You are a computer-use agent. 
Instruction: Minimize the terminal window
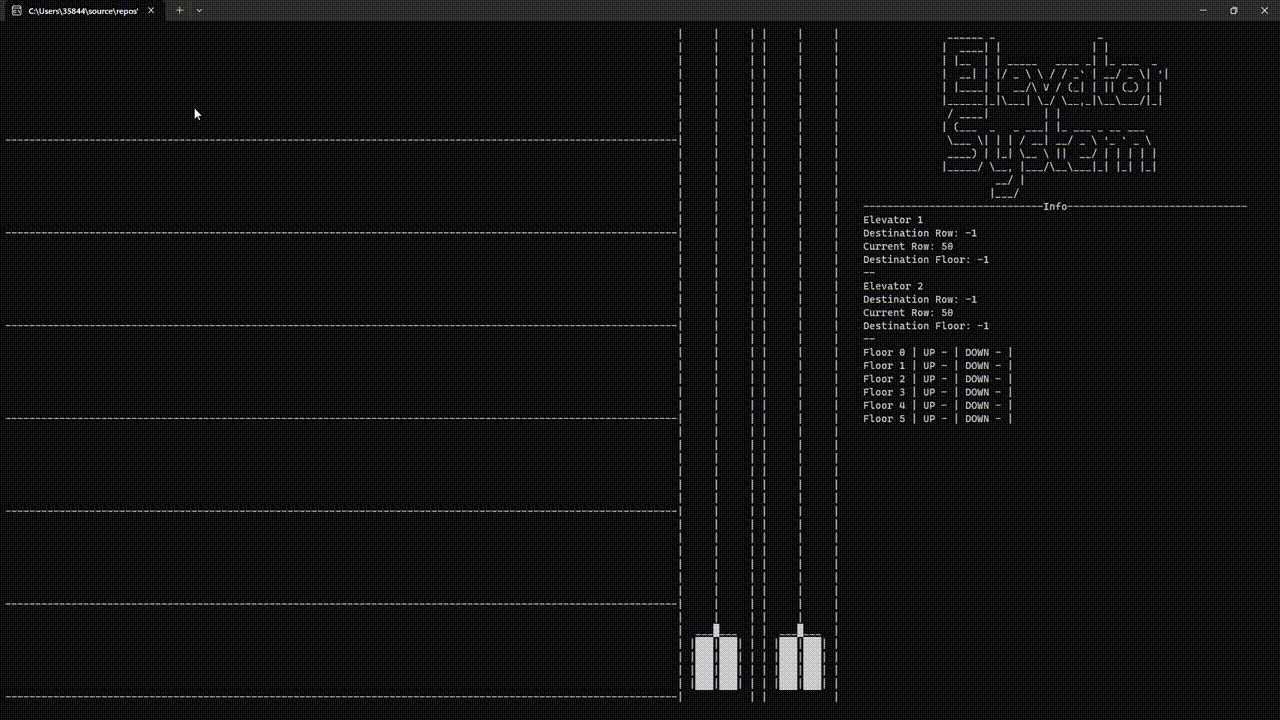point(1202,10)
